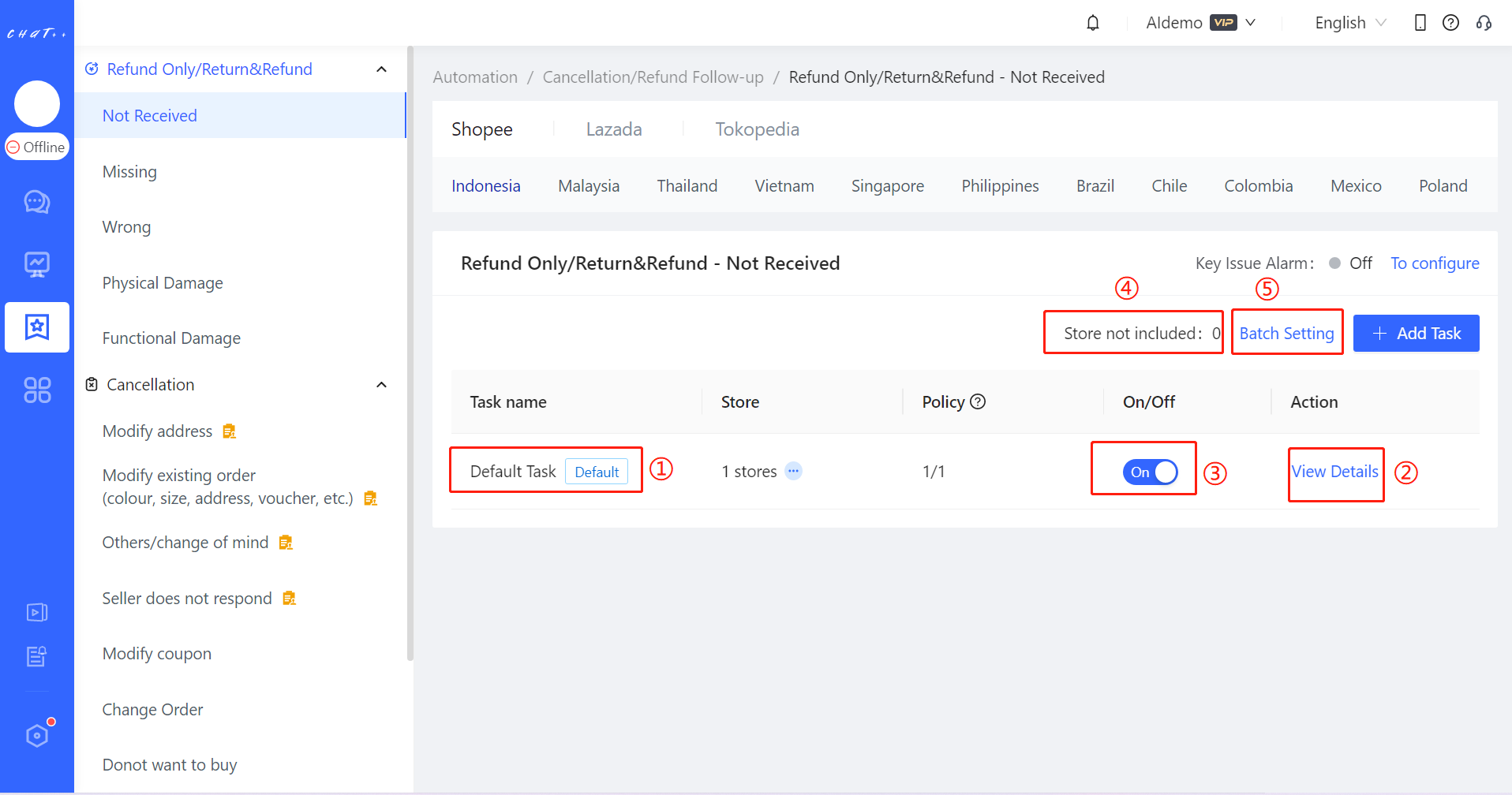Open View Details for Default Task
The height and width of the screenshot is (795, 1512).
(1335, 472)
